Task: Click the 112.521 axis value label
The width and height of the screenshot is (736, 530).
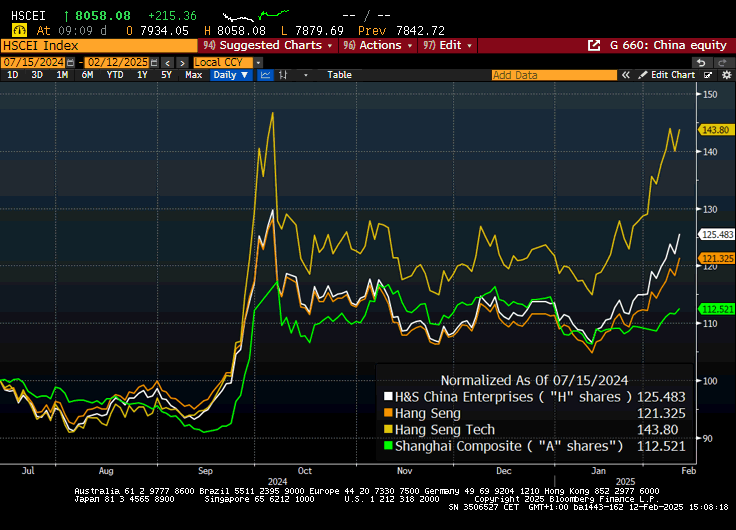Action: (717, 309)
